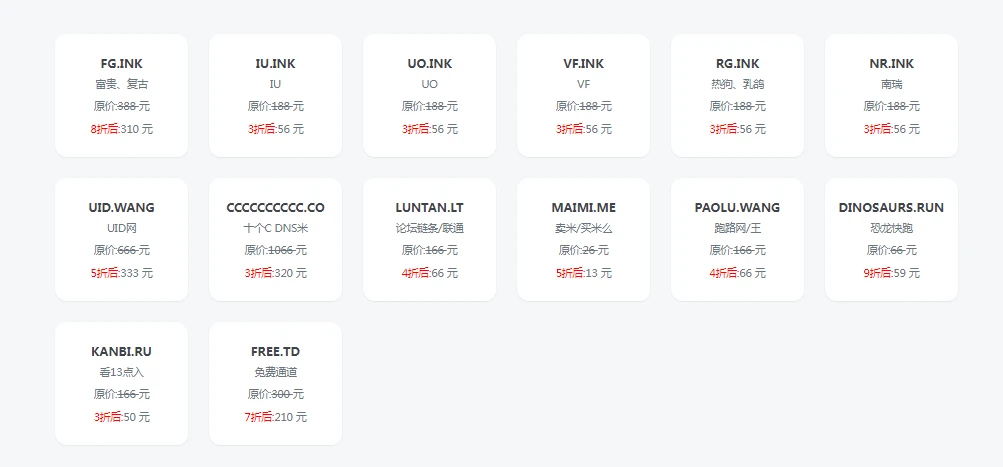Choose the NR.INK domain title

(891, 64)
